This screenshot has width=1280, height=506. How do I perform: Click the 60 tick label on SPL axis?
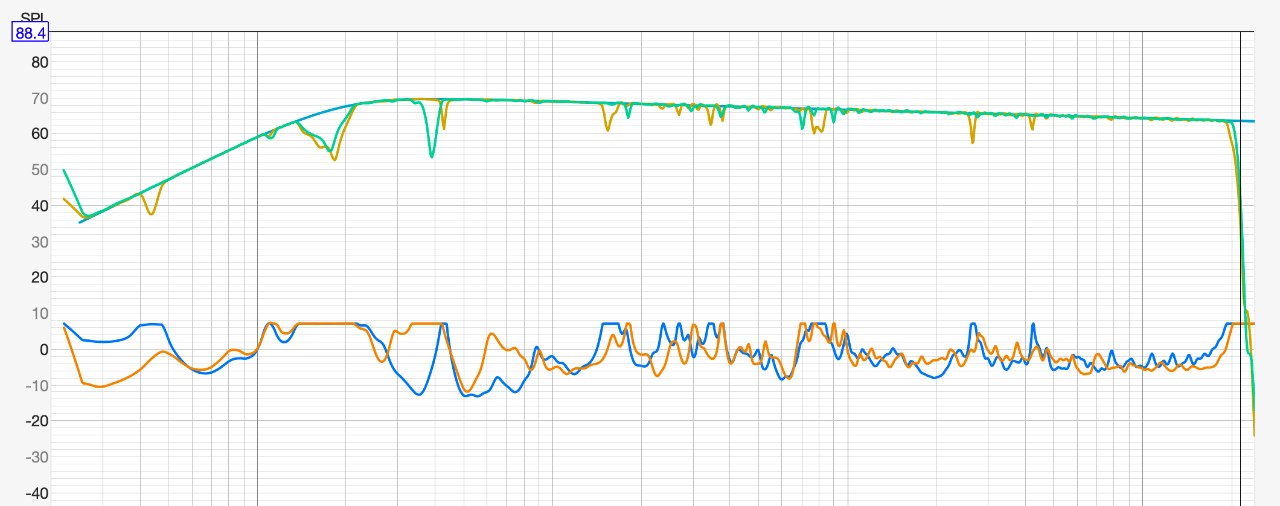(40, 134)
